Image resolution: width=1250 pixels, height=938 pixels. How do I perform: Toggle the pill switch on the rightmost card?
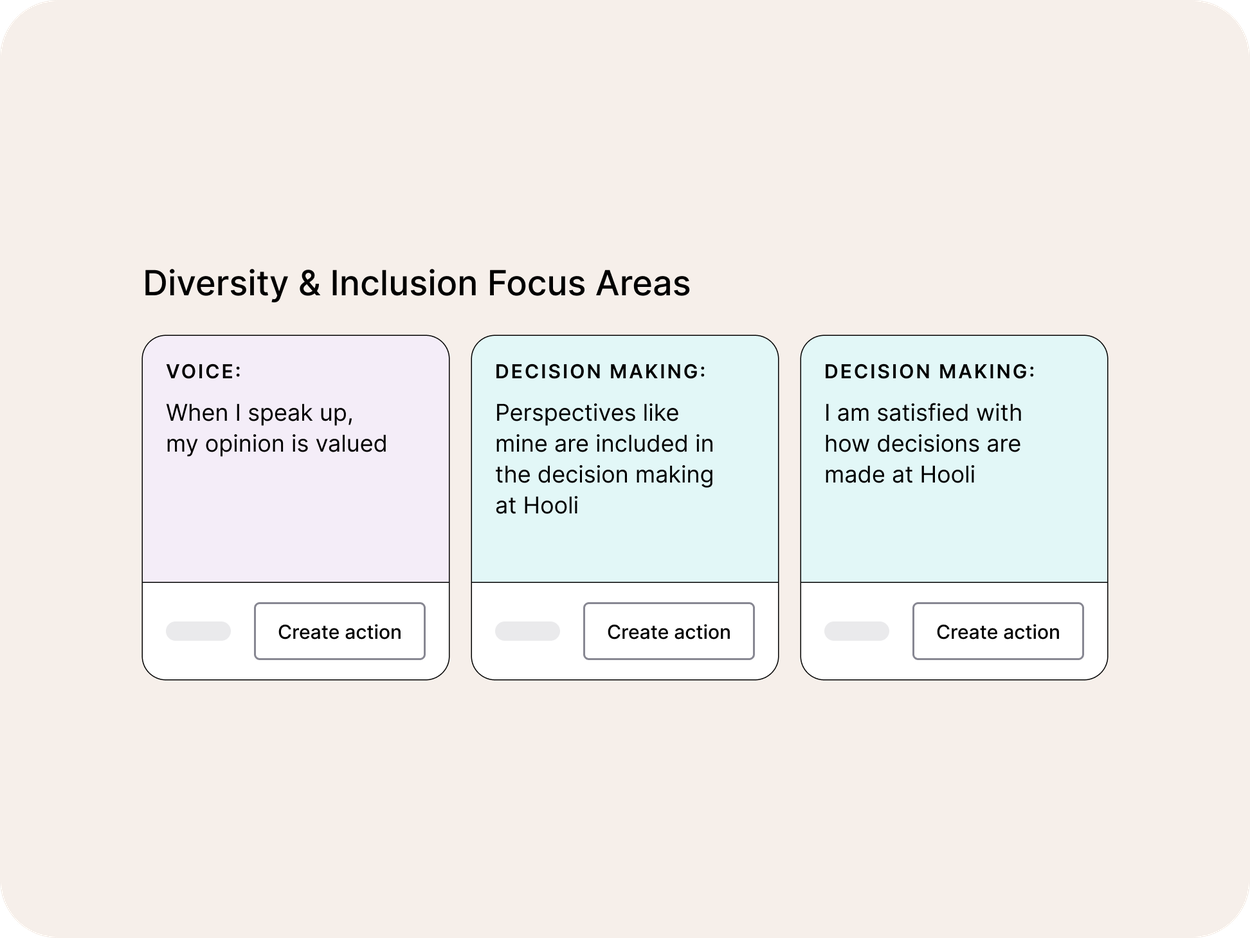[x=856, y=631]
